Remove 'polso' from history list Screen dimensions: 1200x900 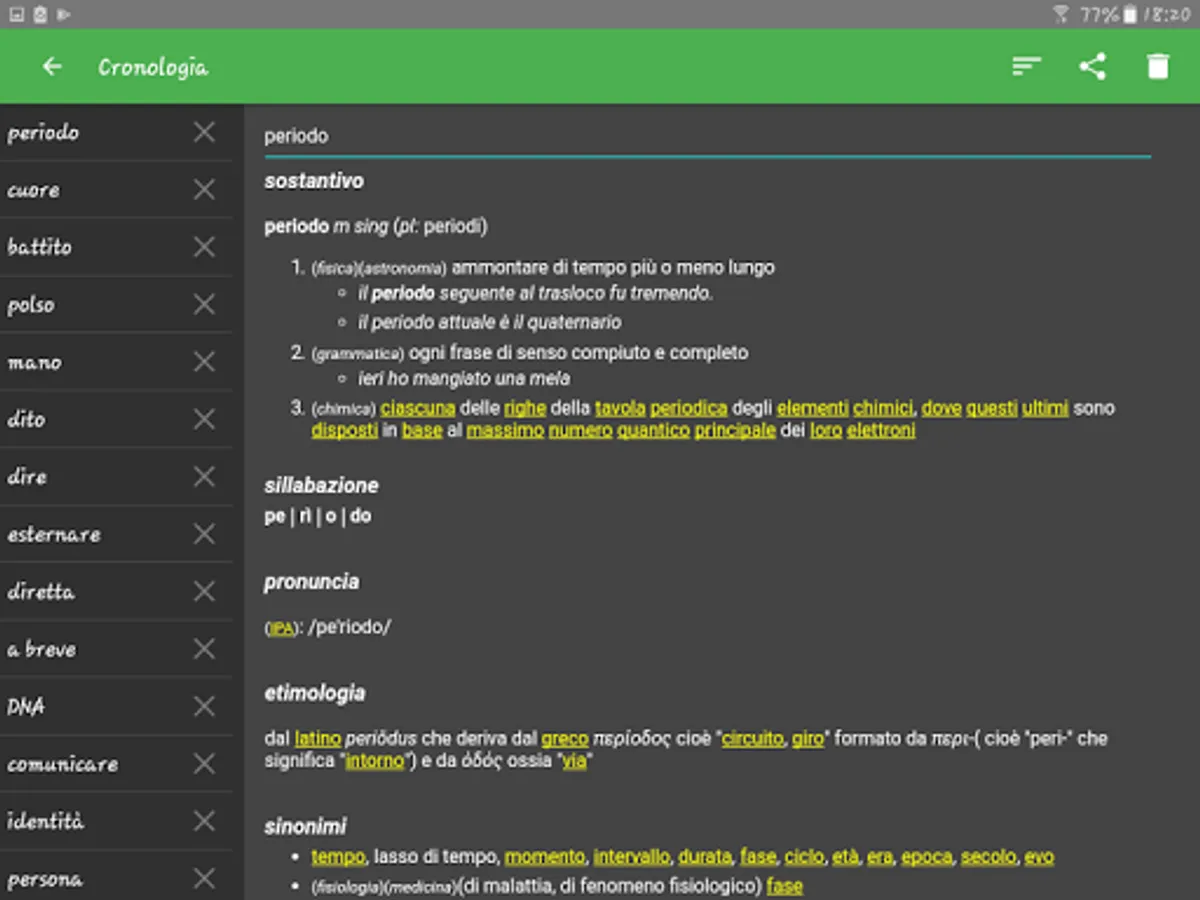(204, 304)
